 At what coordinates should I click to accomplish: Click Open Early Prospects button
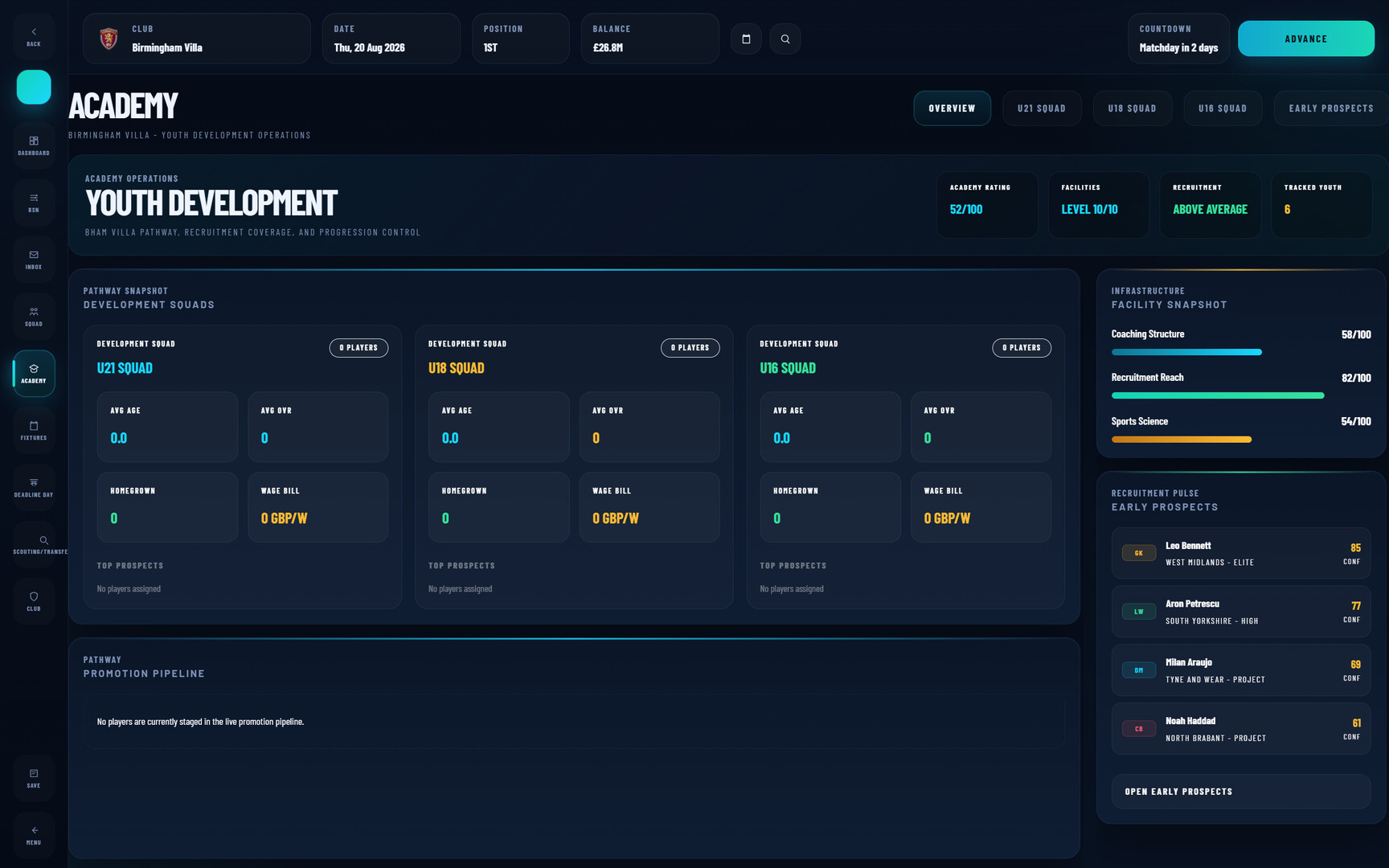pos(1240,792)
